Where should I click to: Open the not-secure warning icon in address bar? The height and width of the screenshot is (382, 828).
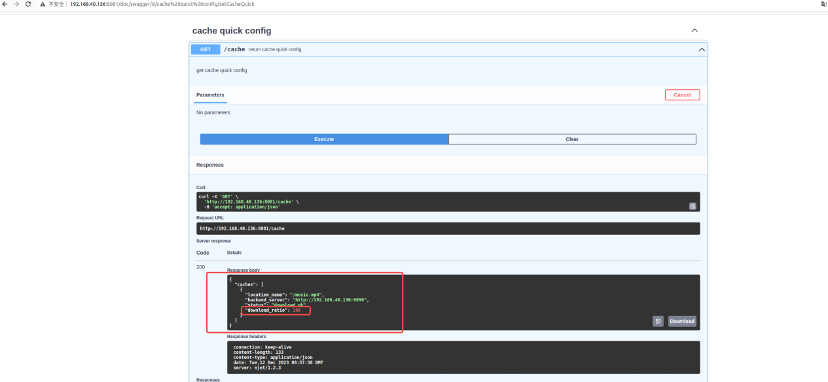pos(42,4)
